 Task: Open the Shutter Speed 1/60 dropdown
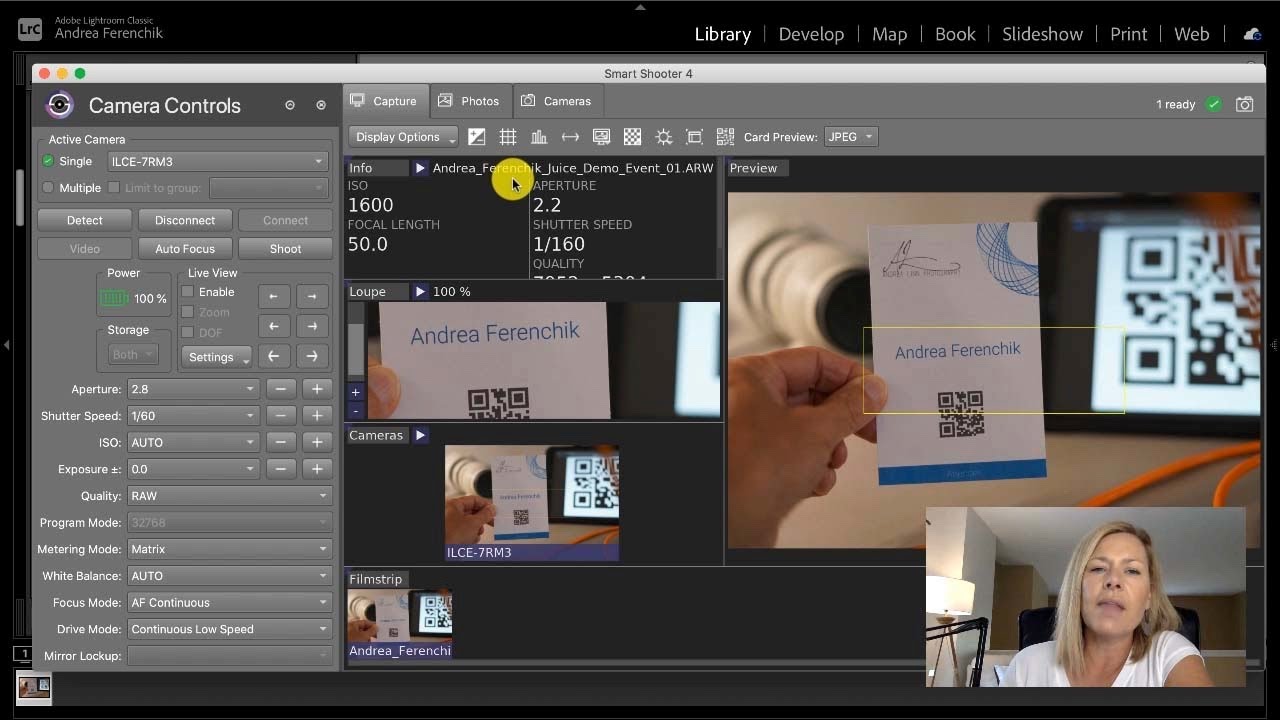[193, 416]
